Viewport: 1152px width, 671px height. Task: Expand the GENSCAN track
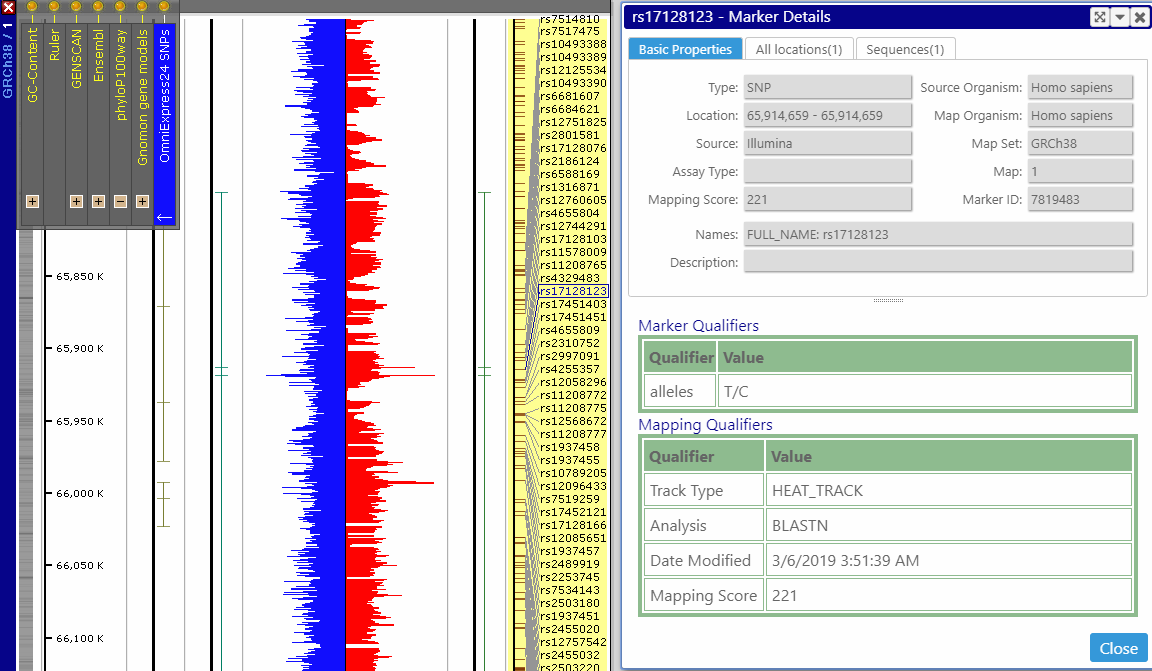(x=76, y=201)
